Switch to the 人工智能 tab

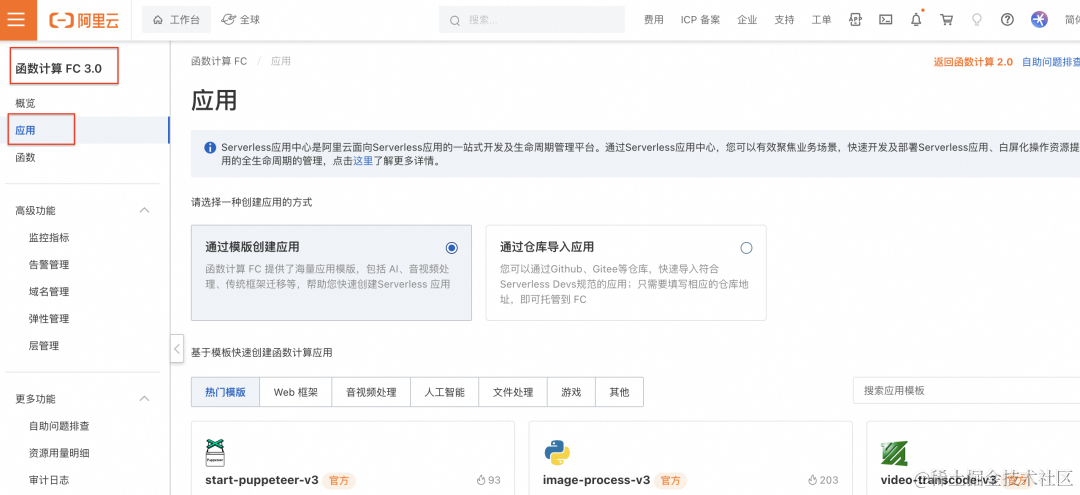(444, 392)
